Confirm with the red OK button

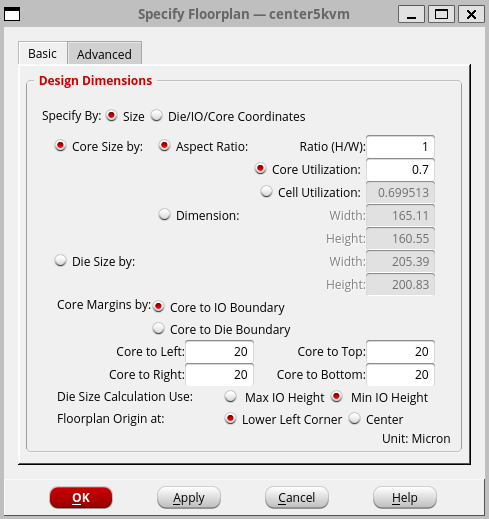pos(81,498)
